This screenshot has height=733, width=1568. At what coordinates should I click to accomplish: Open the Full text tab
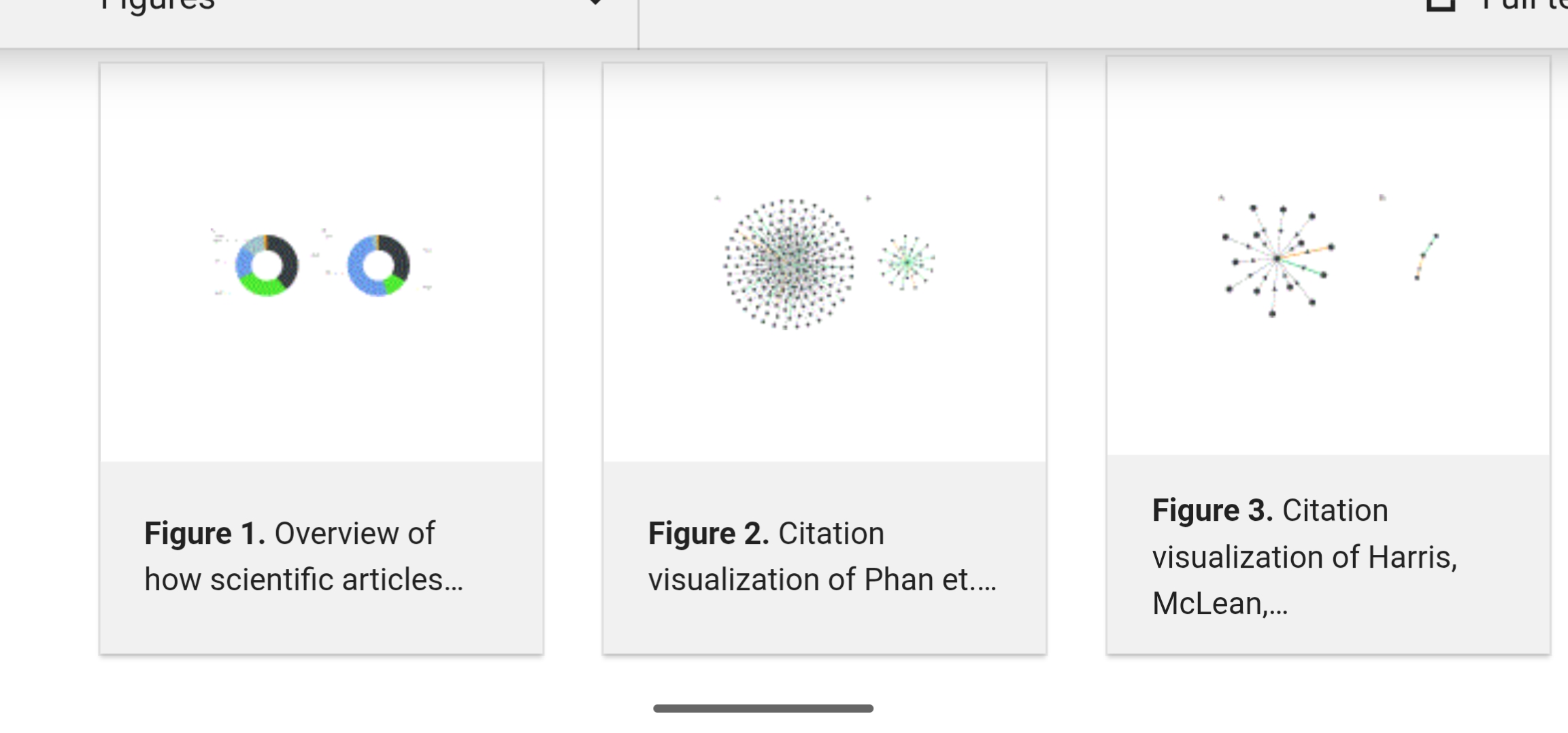tap(1524, 5)
